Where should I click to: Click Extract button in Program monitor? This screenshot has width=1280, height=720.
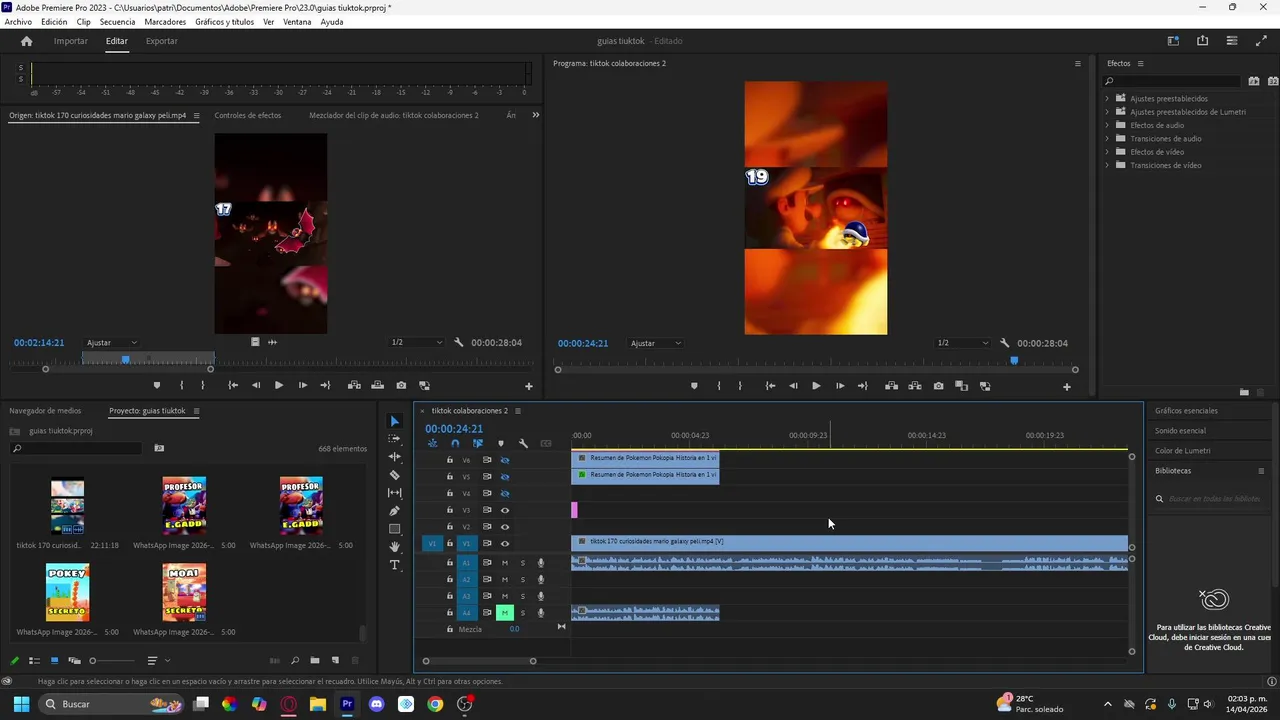(915, 386)
